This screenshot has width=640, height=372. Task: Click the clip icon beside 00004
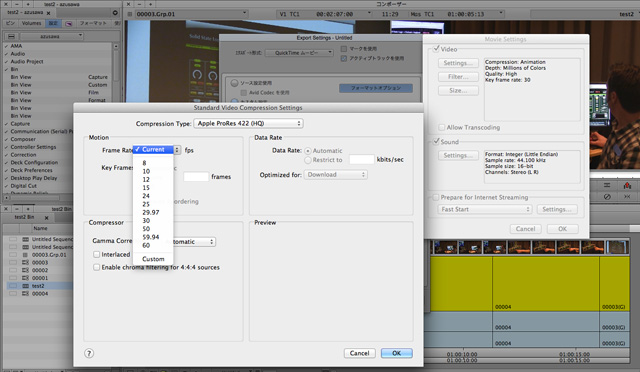(x=25, y=294)
